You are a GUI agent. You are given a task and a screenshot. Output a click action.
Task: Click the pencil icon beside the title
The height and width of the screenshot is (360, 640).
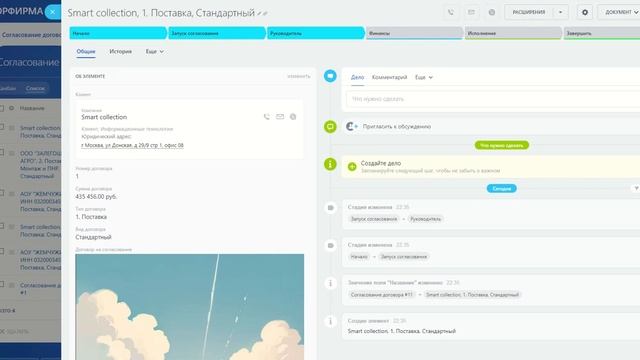point(259,13)
